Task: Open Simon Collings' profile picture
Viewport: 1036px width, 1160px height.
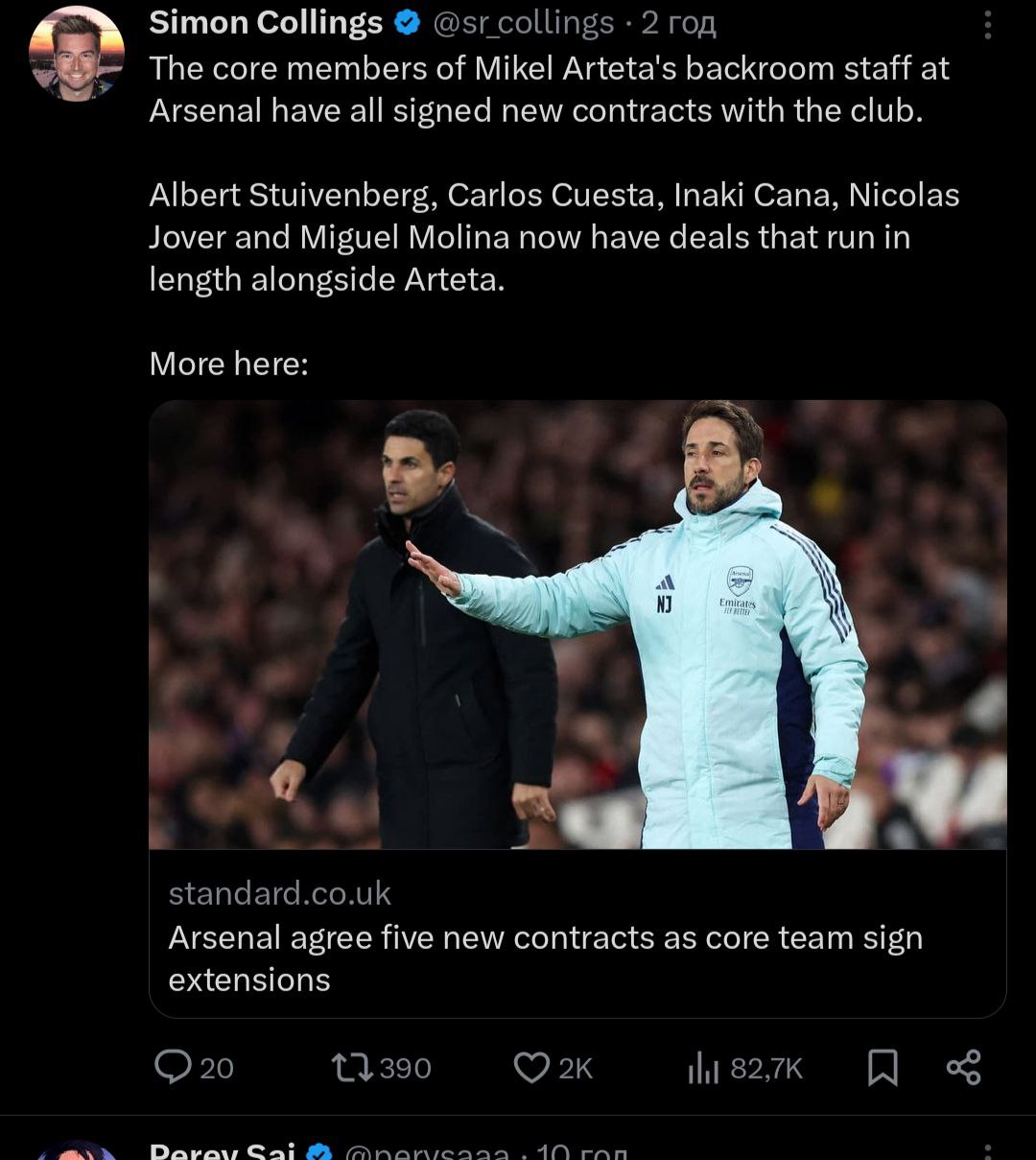Action: [x=76, y=53]
